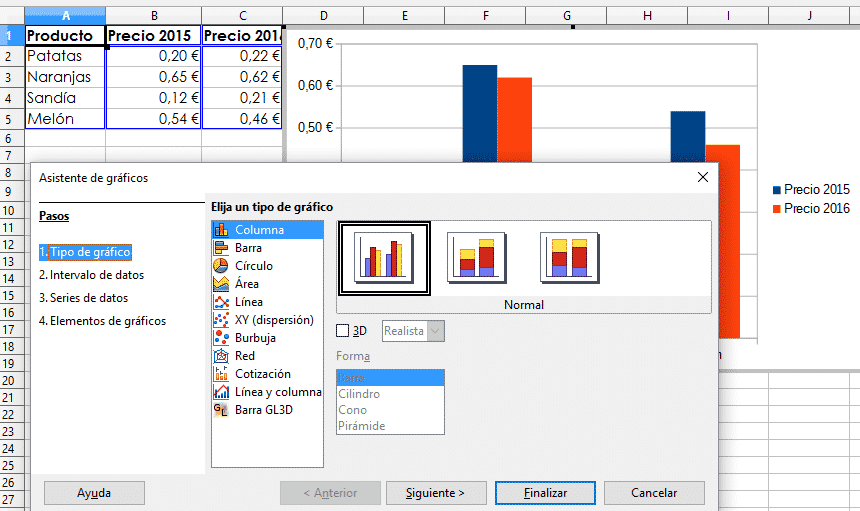
Task: Select the Burbuja chart type icon
Action: tap(221, 338)
